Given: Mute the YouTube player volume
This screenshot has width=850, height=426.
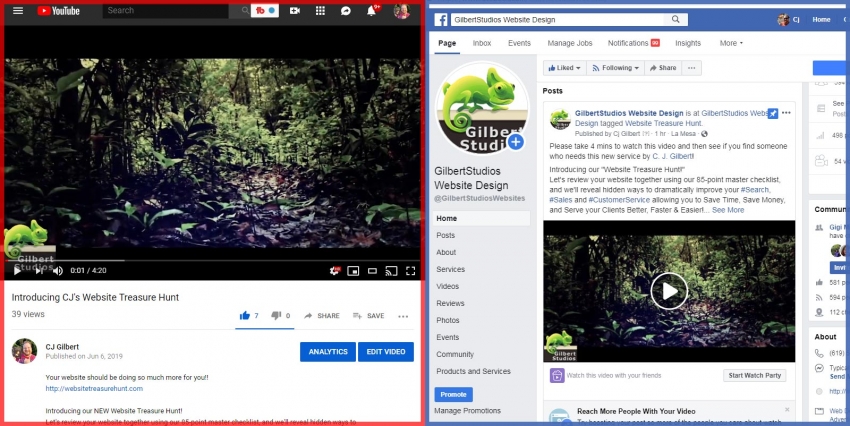Looking at the screenshot, I should [57, 270].
